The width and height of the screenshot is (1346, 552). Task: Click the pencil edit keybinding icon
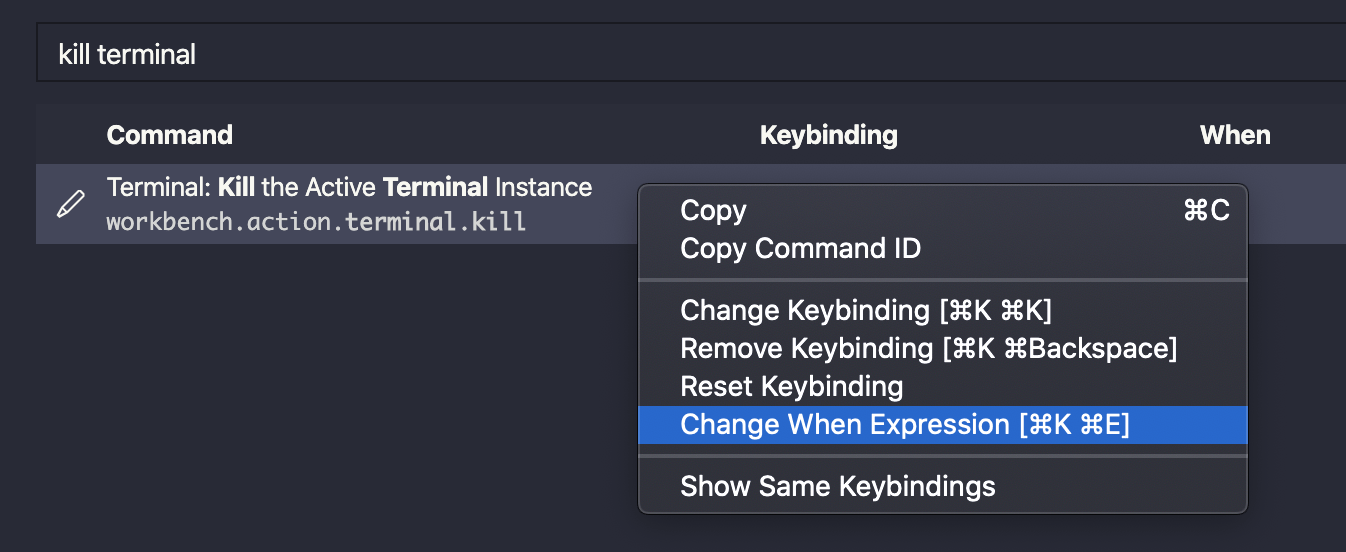point(70,205)
